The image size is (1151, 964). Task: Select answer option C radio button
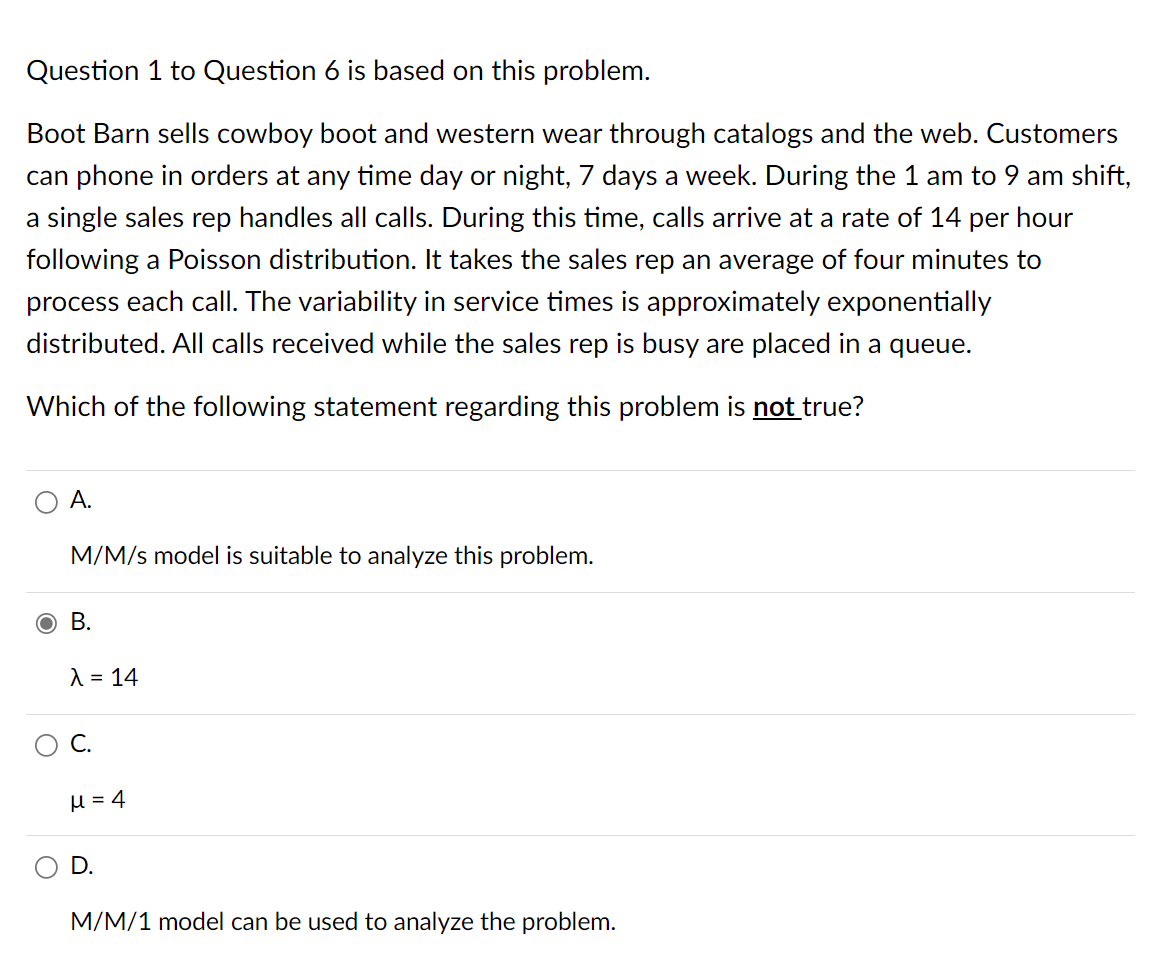pyautogui.click(x=46, y=745)
